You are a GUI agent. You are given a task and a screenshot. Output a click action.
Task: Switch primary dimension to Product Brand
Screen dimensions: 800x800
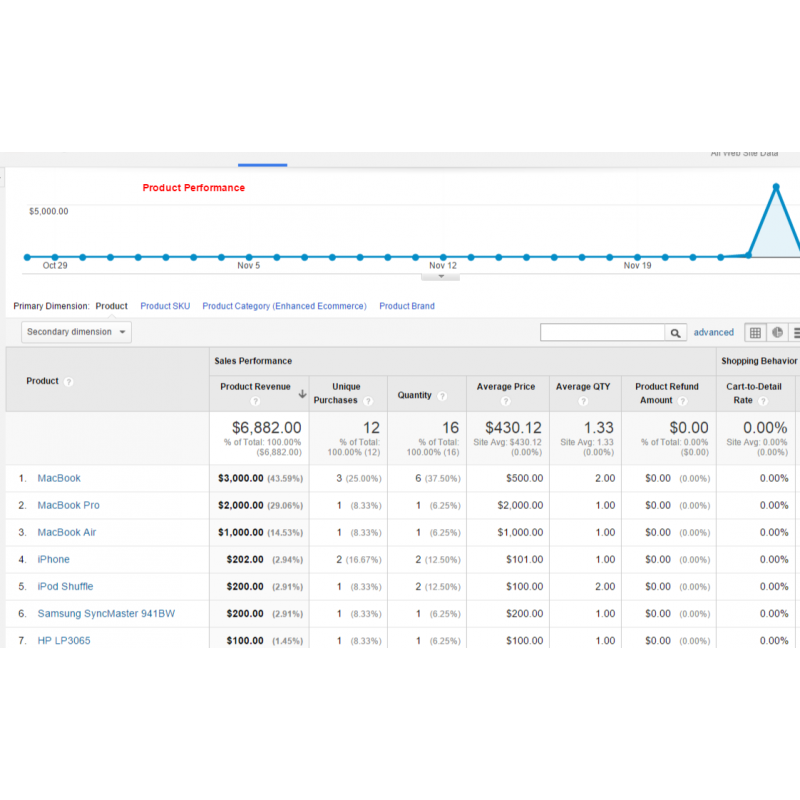[406, 306]
